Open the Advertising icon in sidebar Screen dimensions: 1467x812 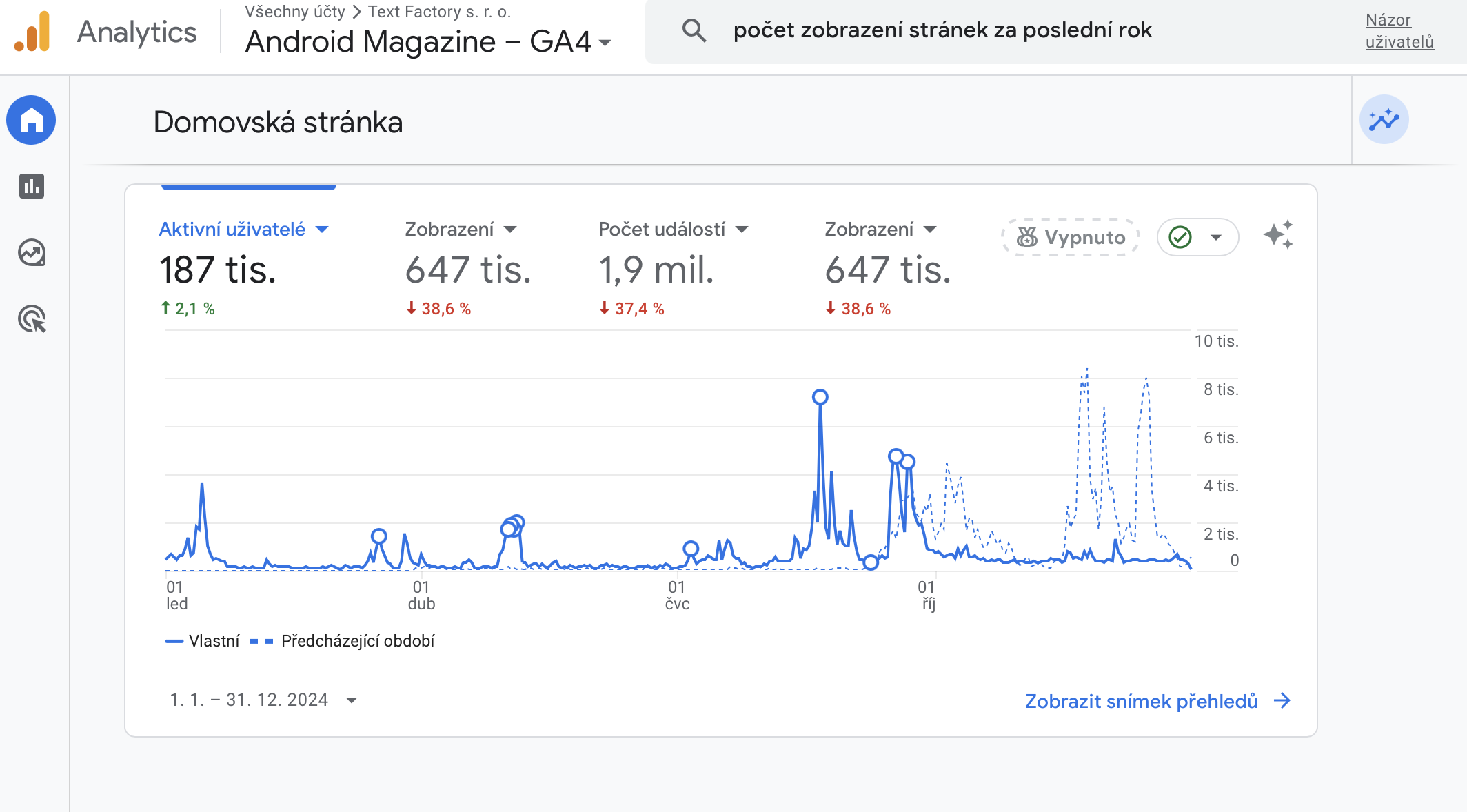(31, 319)
